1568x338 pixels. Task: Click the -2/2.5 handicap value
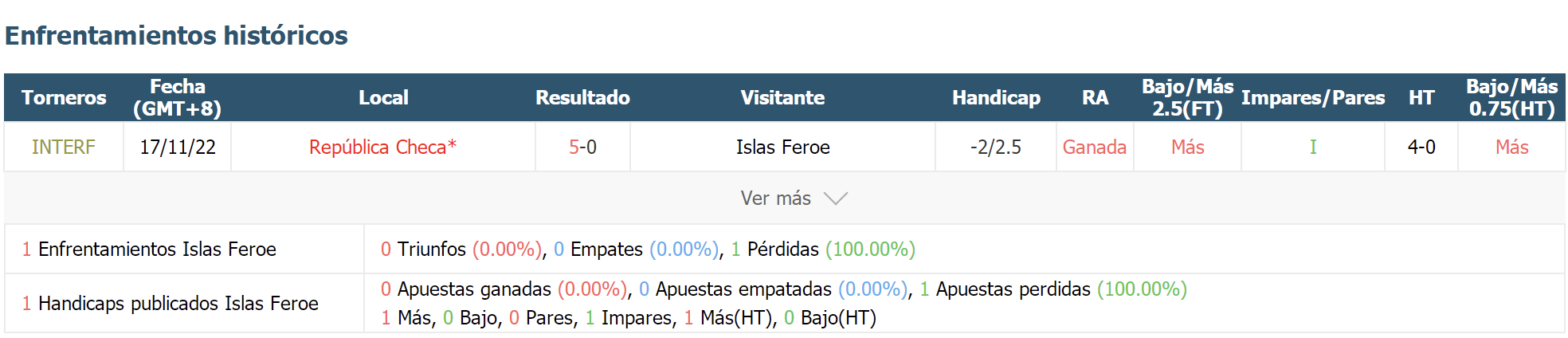996,147
